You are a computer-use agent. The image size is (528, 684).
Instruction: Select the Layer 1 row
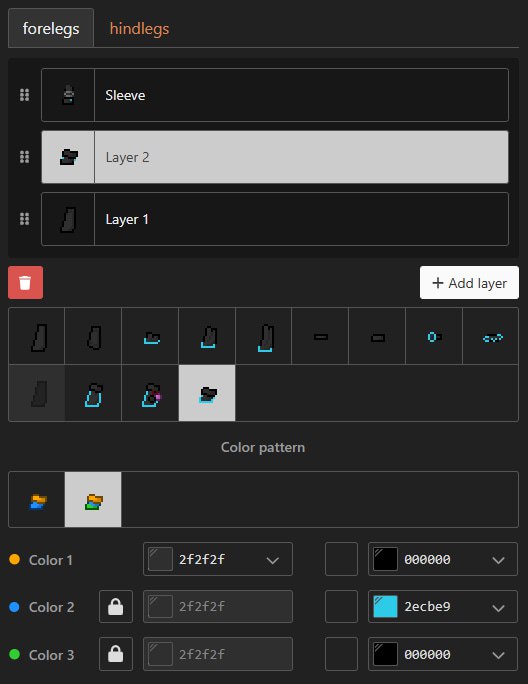[275, 219]
